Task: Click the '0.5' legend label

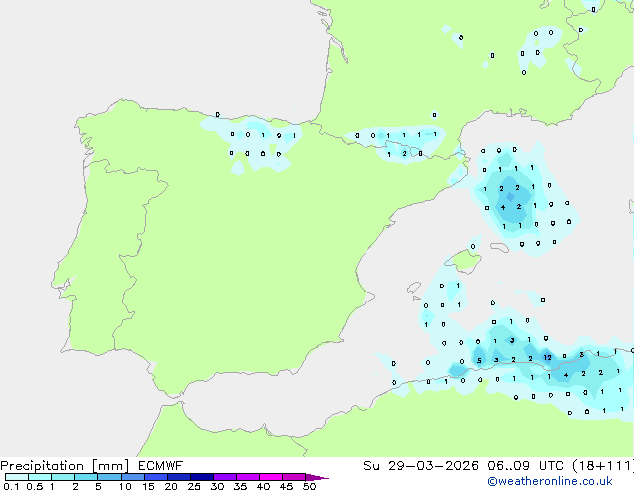Action: (35, 486)
